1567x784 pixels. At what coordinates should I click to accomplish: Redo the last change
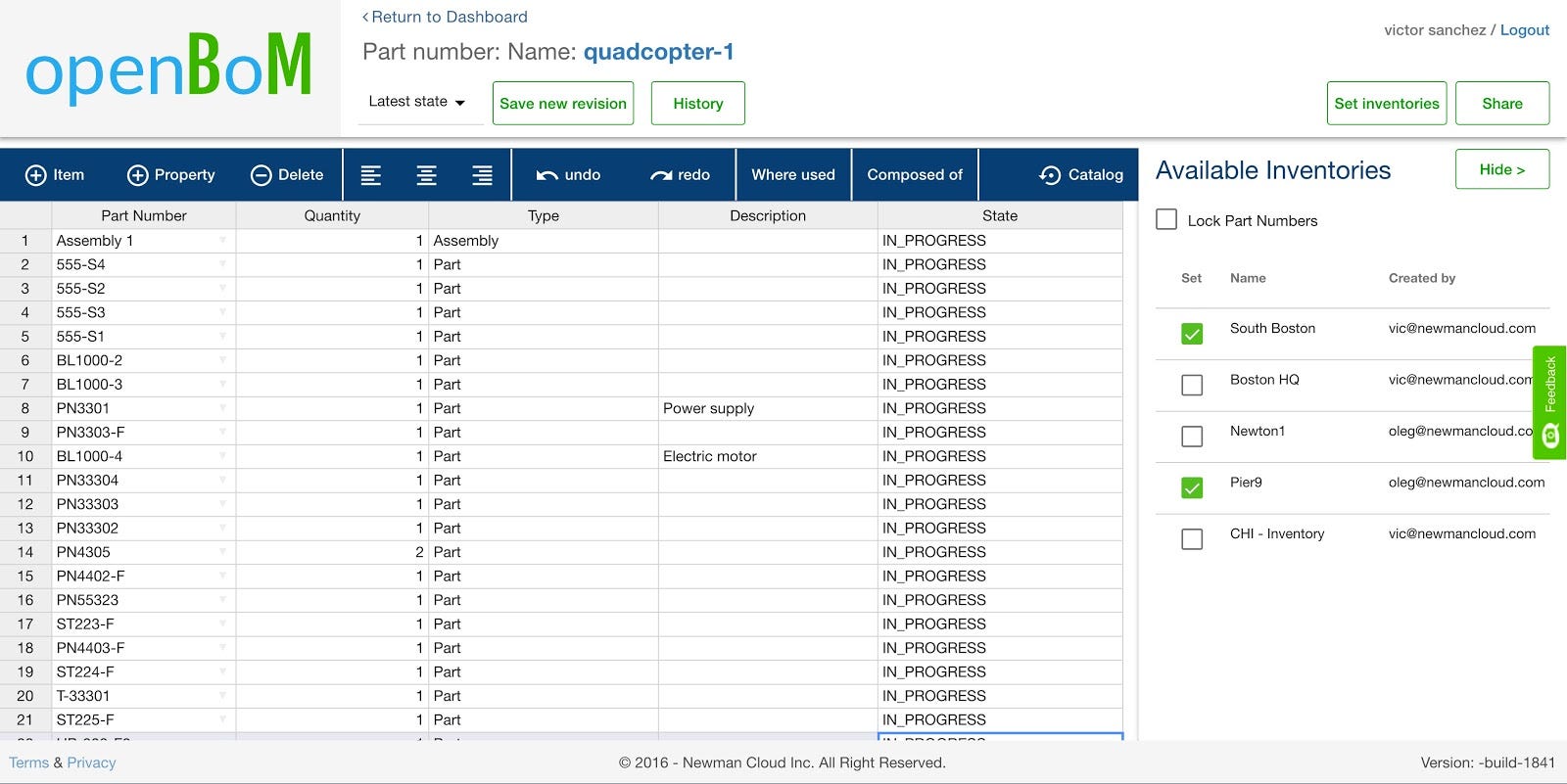tap(681, 175)
